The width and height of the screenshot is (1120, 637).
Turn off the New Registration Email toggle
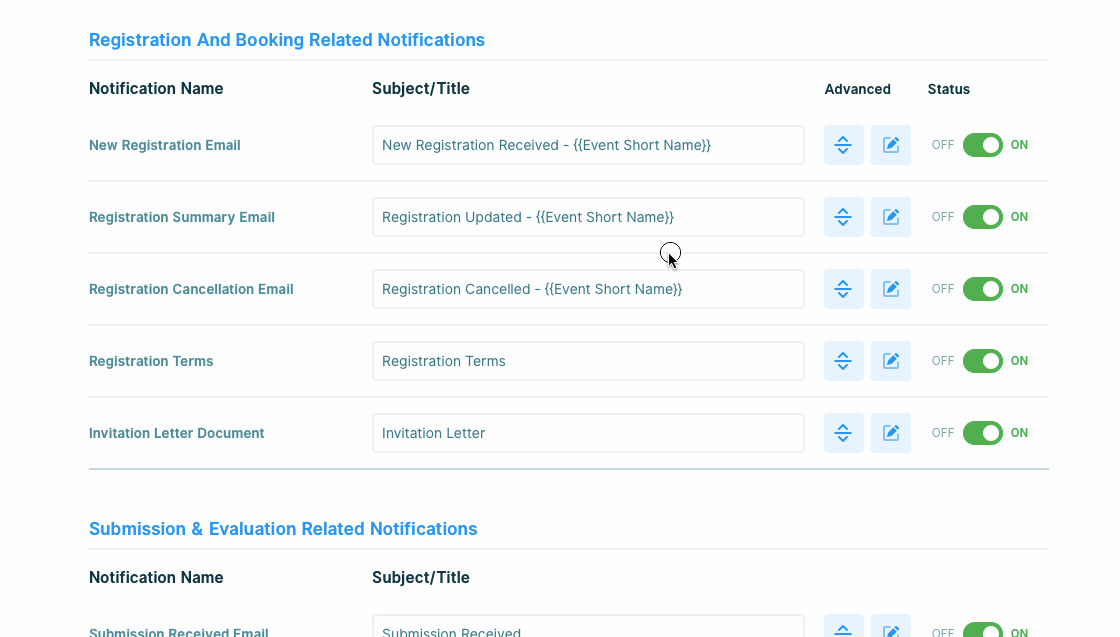(982, 145)
